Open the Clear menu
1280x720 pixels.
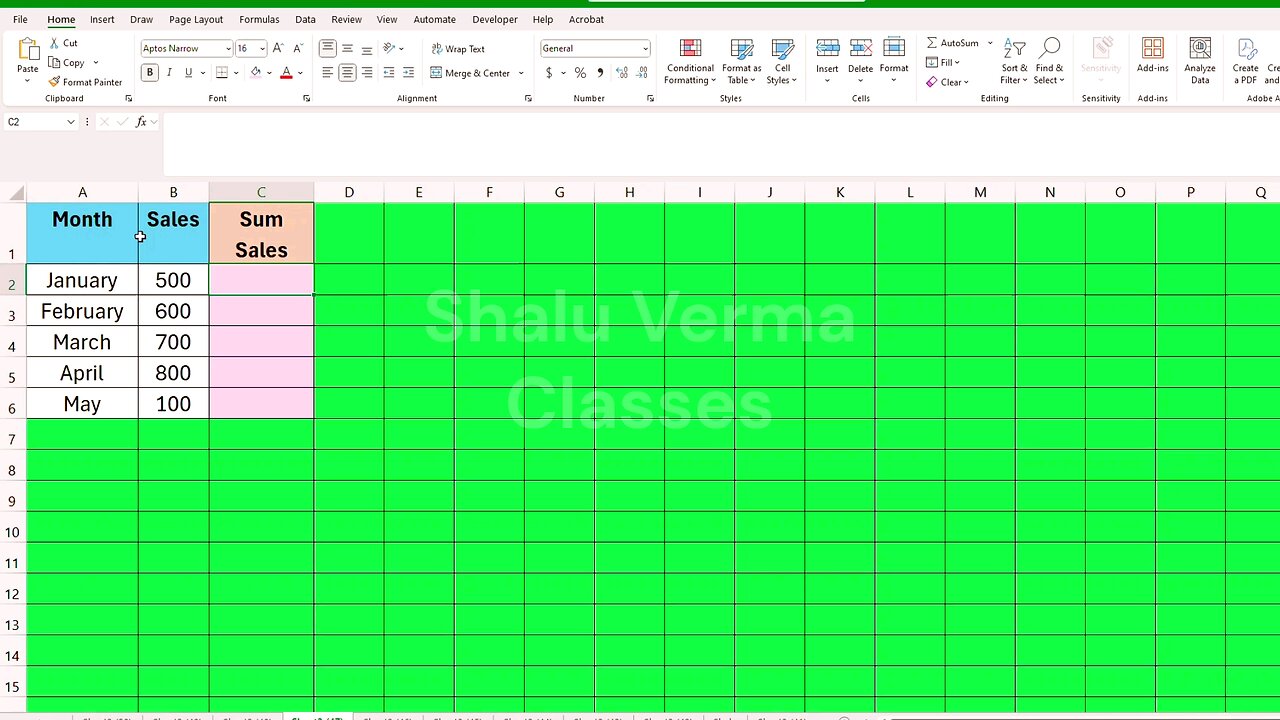click(x=946, y=82)
